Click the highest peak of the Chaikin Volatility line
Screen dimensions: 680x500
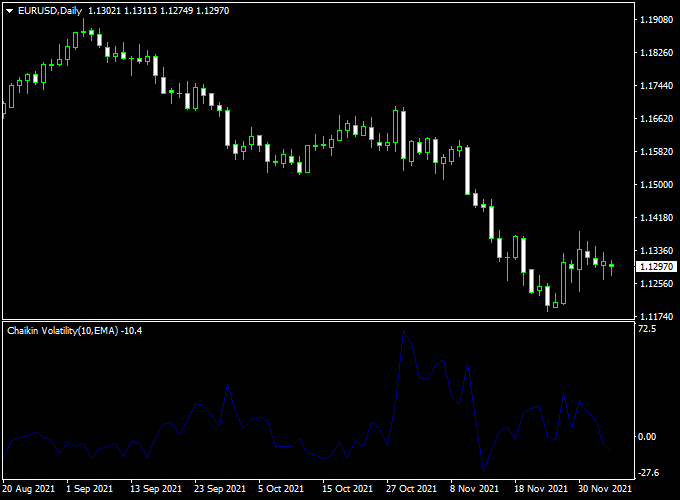pyautogui.click(x=404, y=331)
